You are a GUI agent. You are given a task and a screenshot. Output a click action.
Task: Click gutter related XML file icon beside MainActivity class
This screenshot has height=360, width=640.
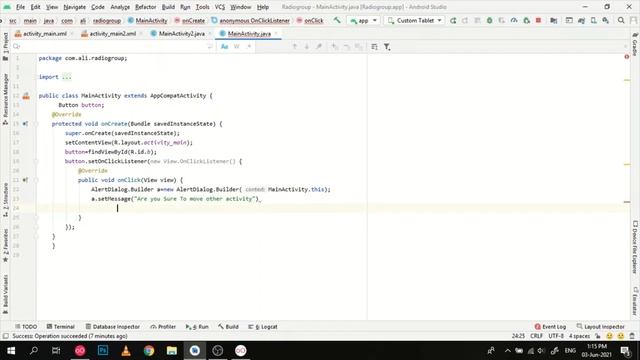click(26, 96)
